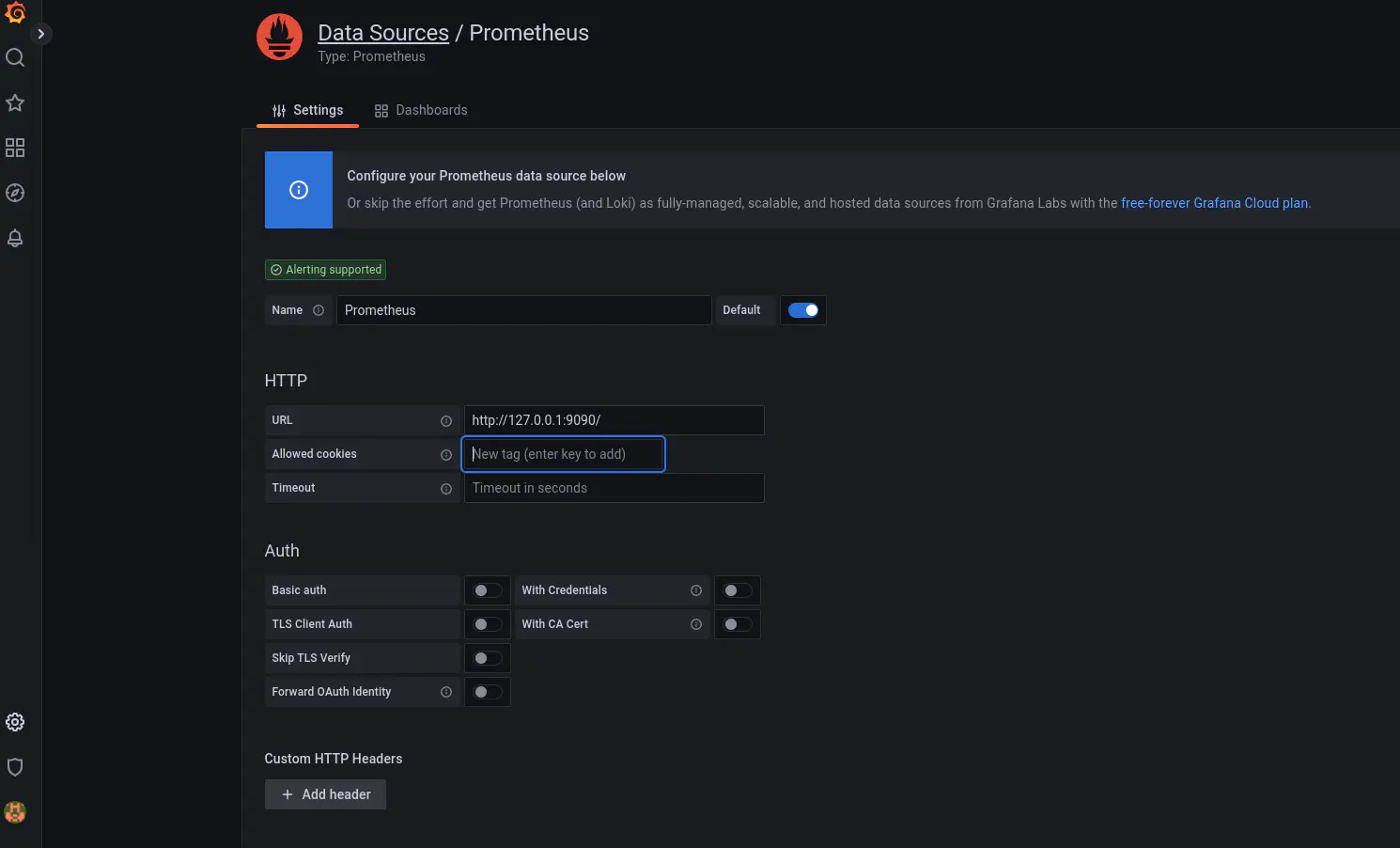Open the search magnifier in the sidebar
The image size is (1400, 848).
[15, 57]
